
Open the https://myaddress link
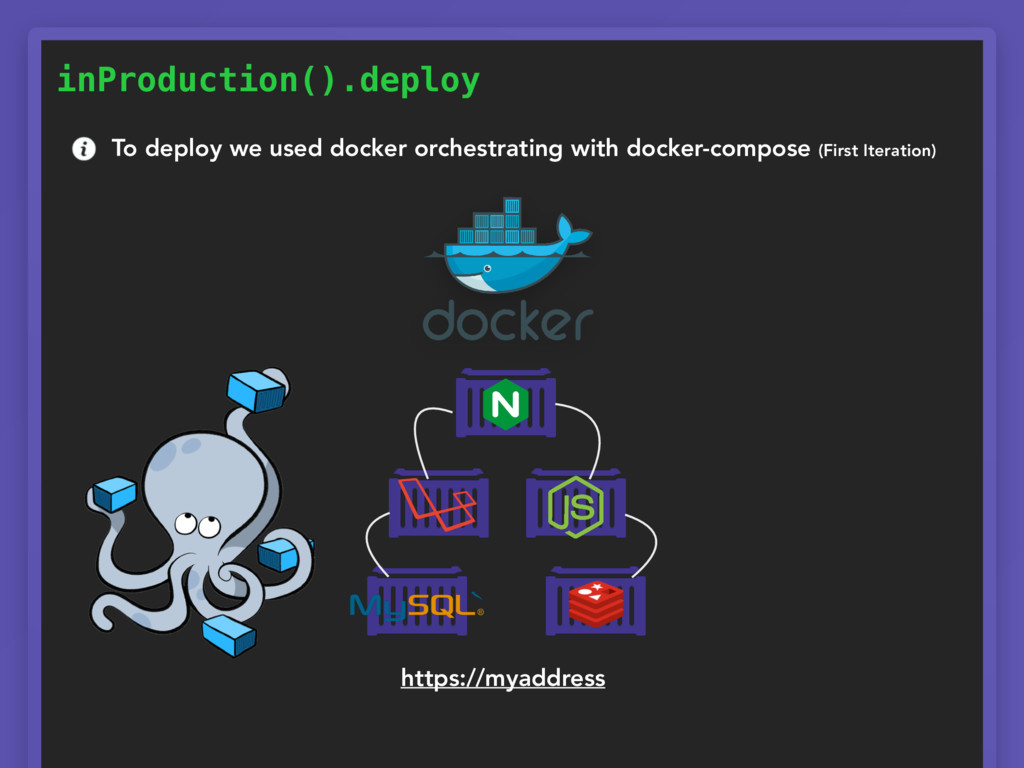tap(503, 678)
